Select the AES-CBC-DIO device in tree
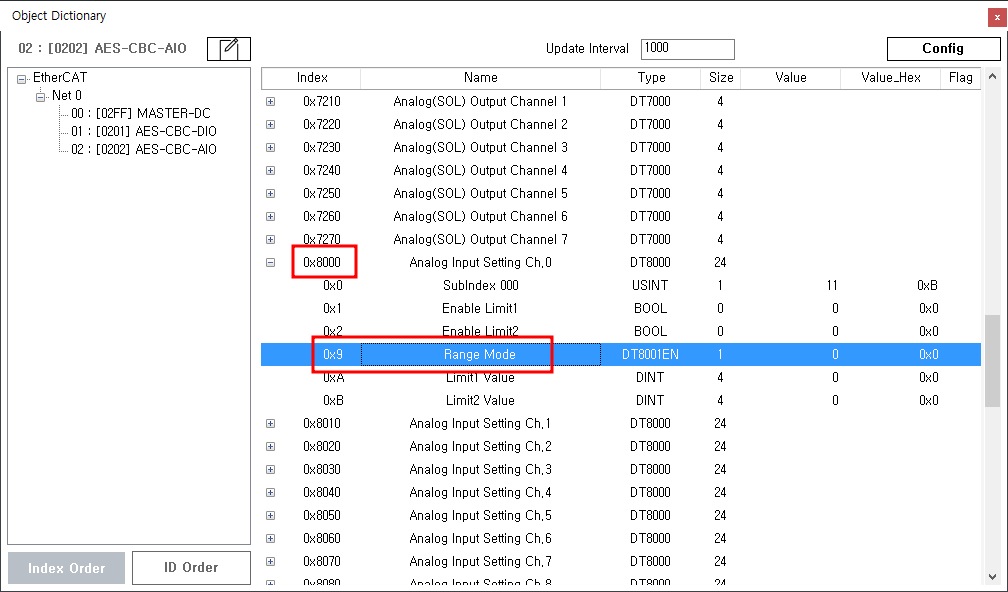The width and height of the screenshot is (1008, 592). click(143, 132)
